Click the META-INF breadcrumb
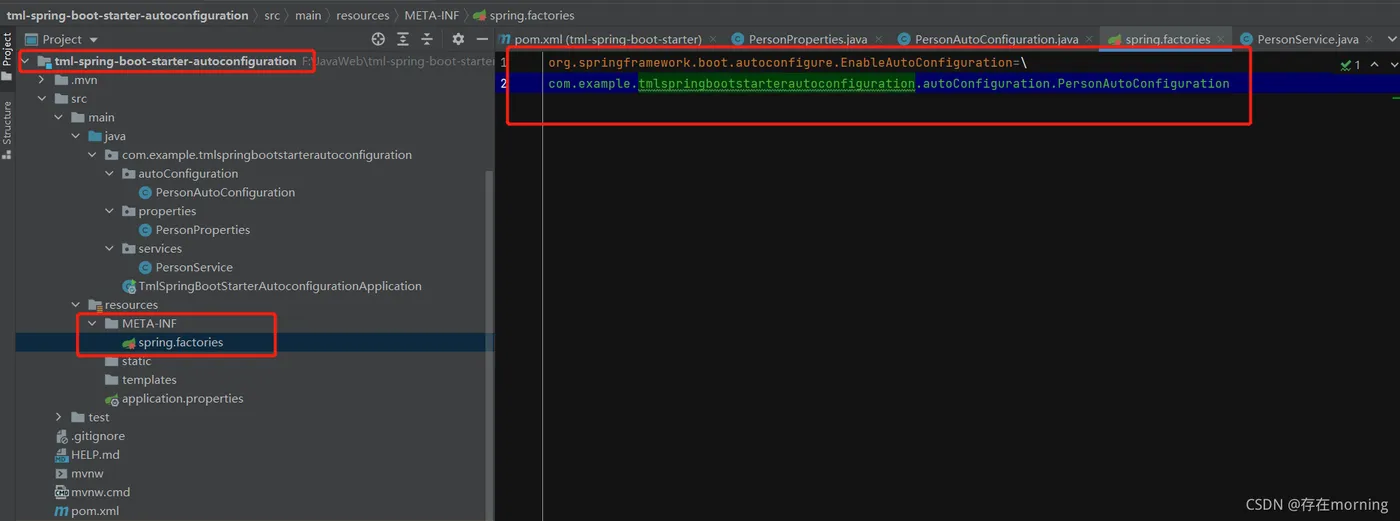The image size is (1400, 521). click(431, 15)
